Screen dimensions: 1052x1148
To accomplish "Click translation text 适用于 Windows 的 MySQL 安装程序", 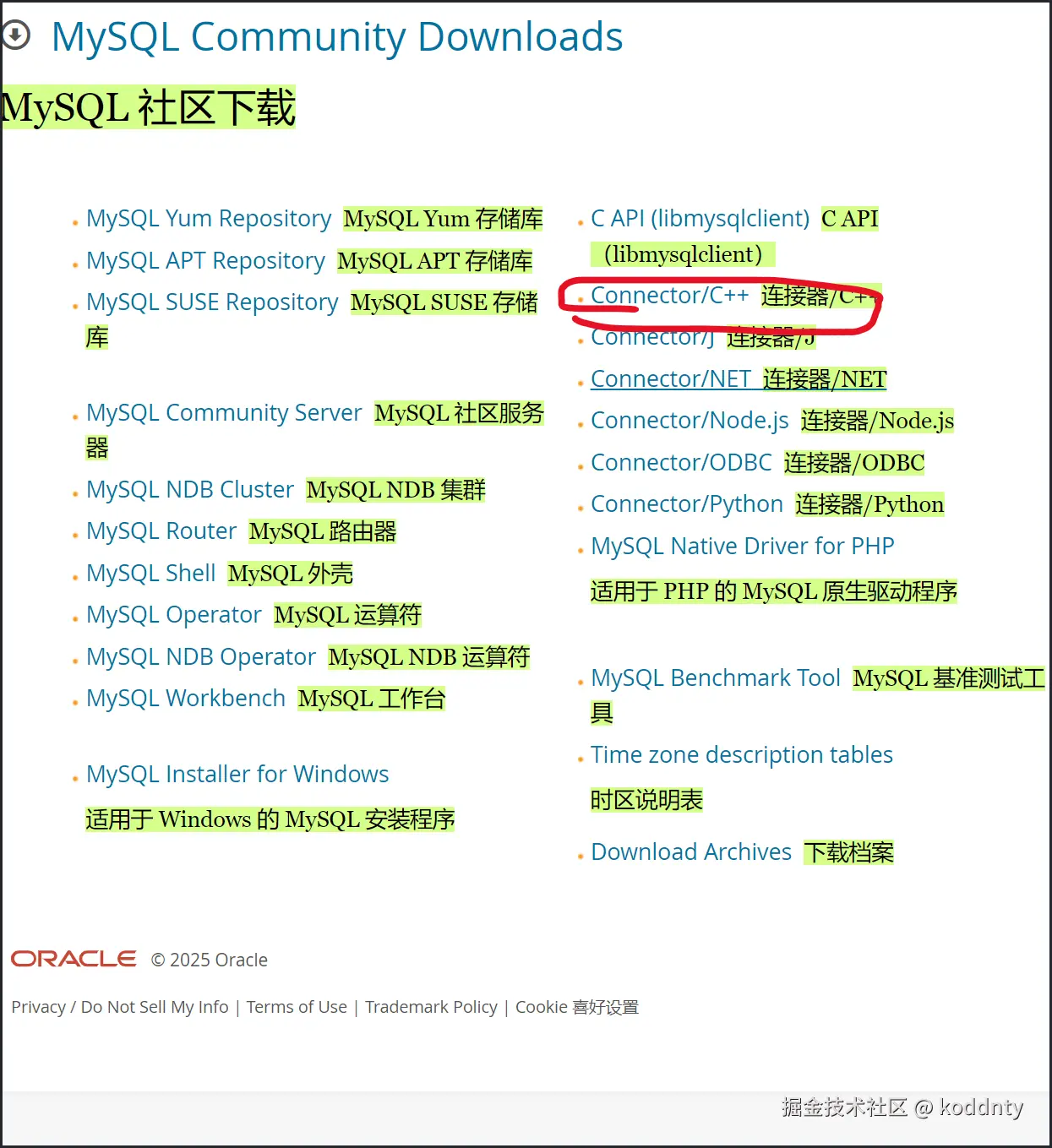I will point(270,819).
